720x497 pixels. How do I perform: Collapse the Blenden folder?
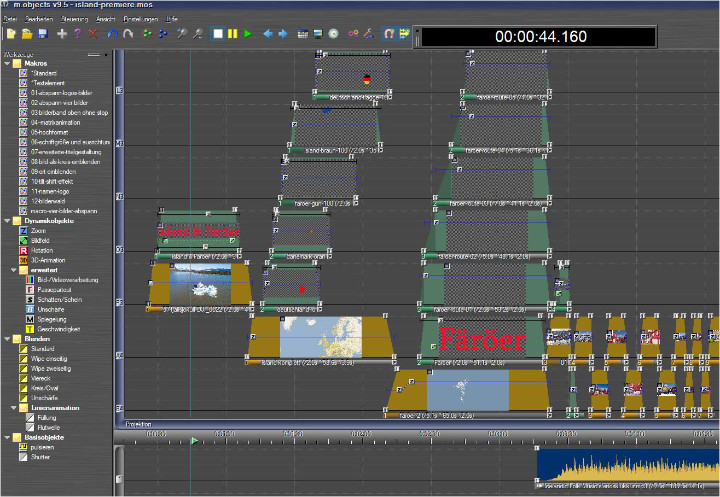8,338
